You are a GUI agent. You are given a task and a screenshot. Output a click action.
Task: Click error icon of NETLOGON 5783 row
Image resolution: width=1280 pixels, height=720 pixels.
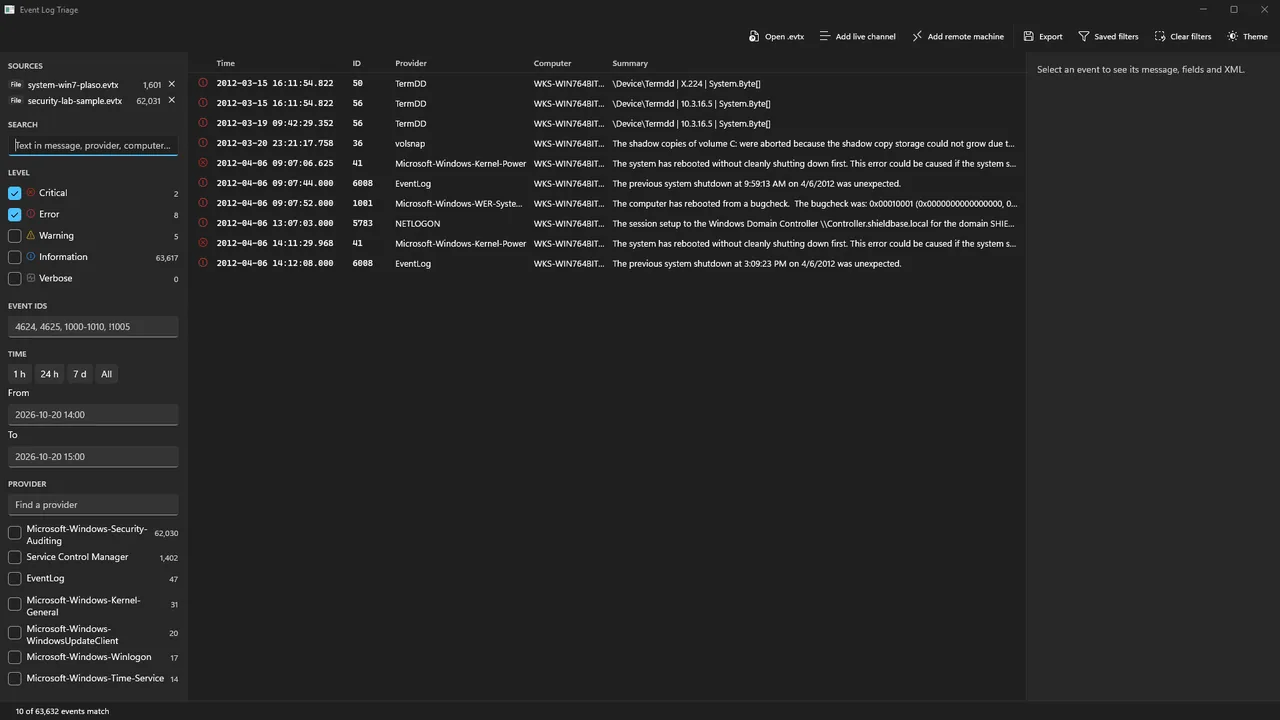click(x=203, y=223)
